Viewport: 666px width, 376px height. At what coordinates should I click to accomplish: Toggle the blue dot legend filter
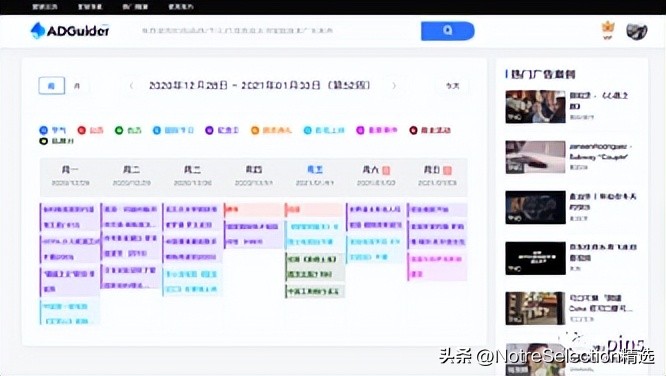tap(52, 130)
